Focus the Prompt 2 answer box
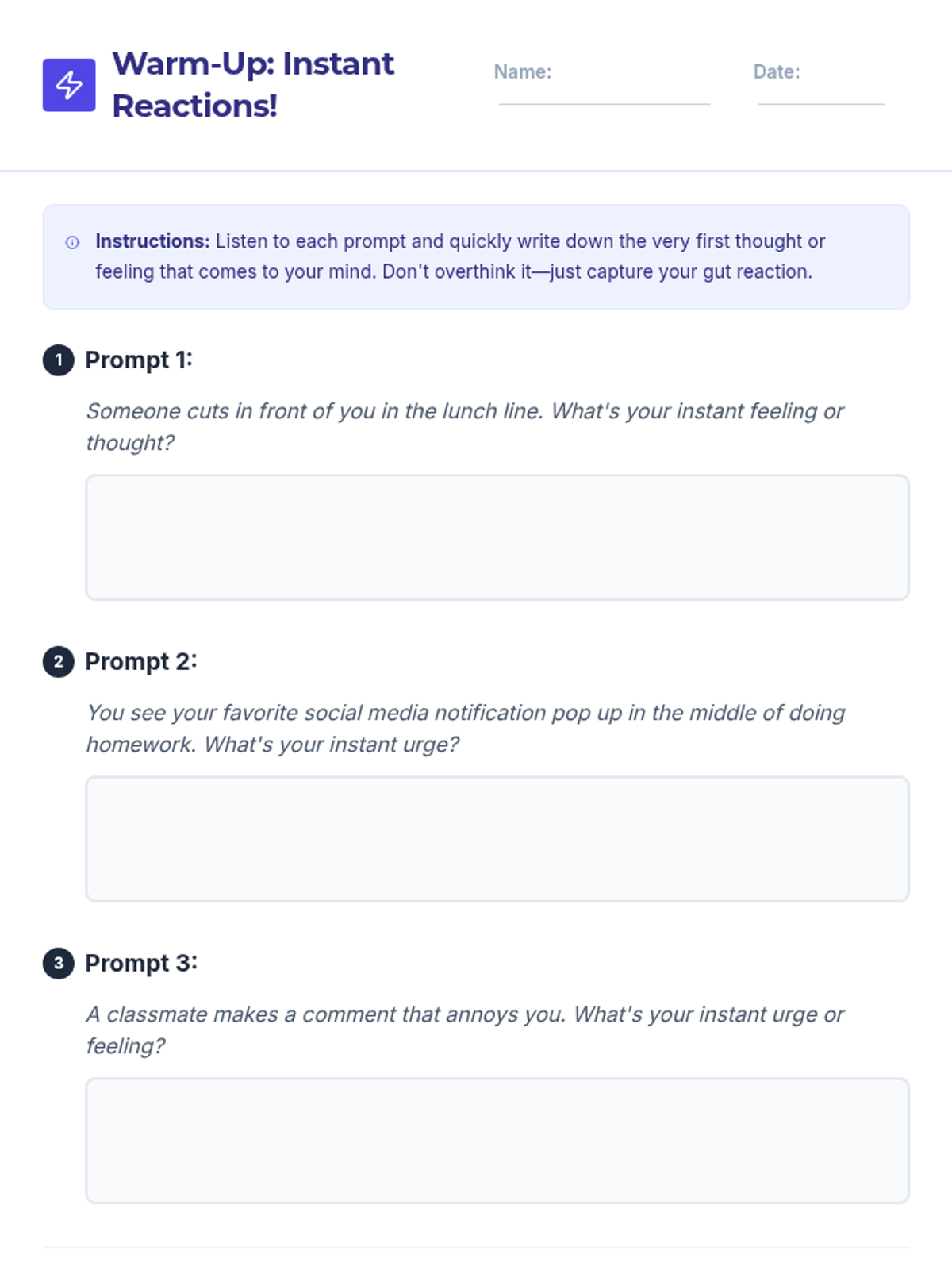Screen dimensions: 952x1270 497,839
